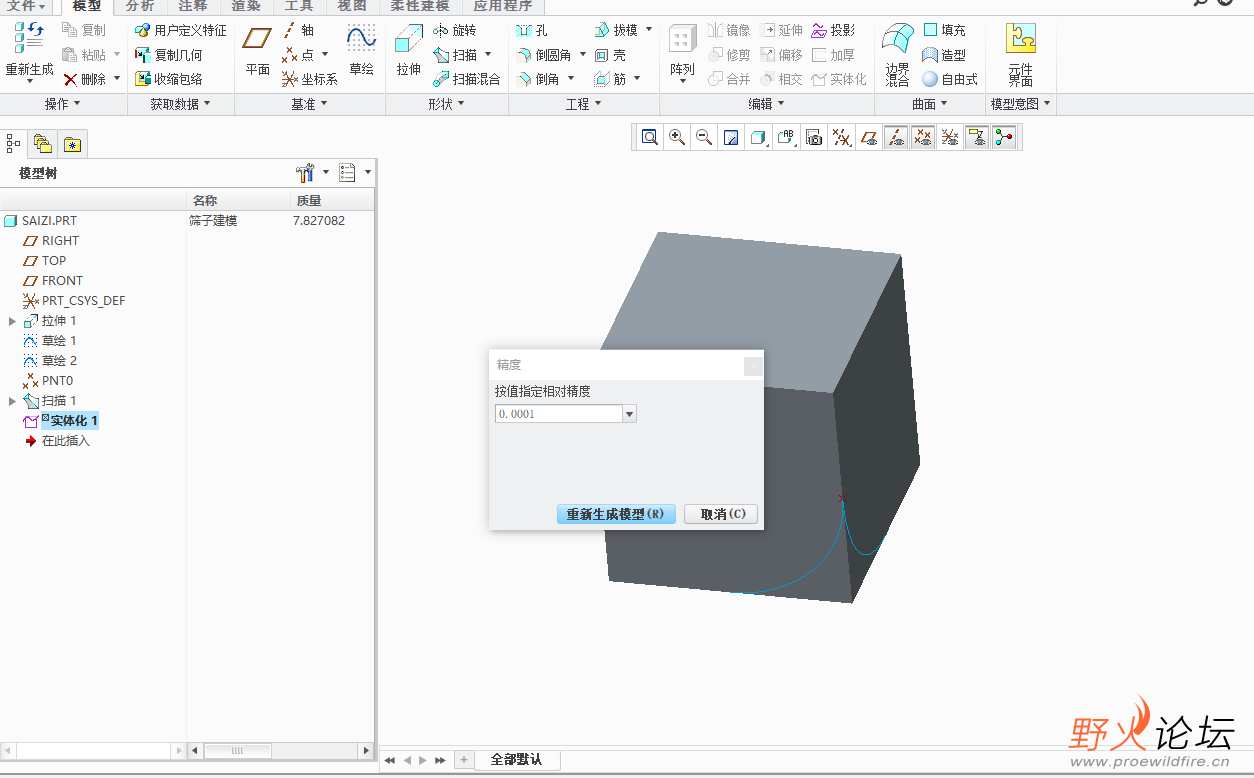
Task: Select the 投影 project tool
Action: (x=833, y=31)
